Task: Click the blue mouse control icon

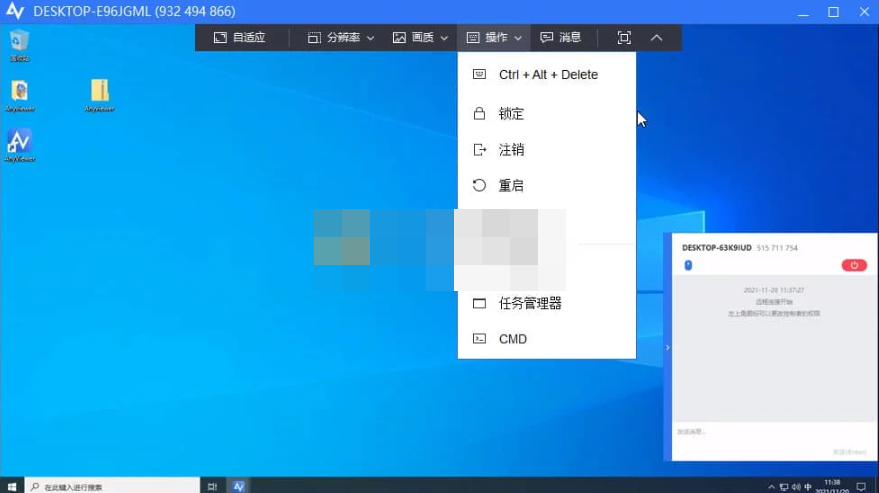Action: 688,265
